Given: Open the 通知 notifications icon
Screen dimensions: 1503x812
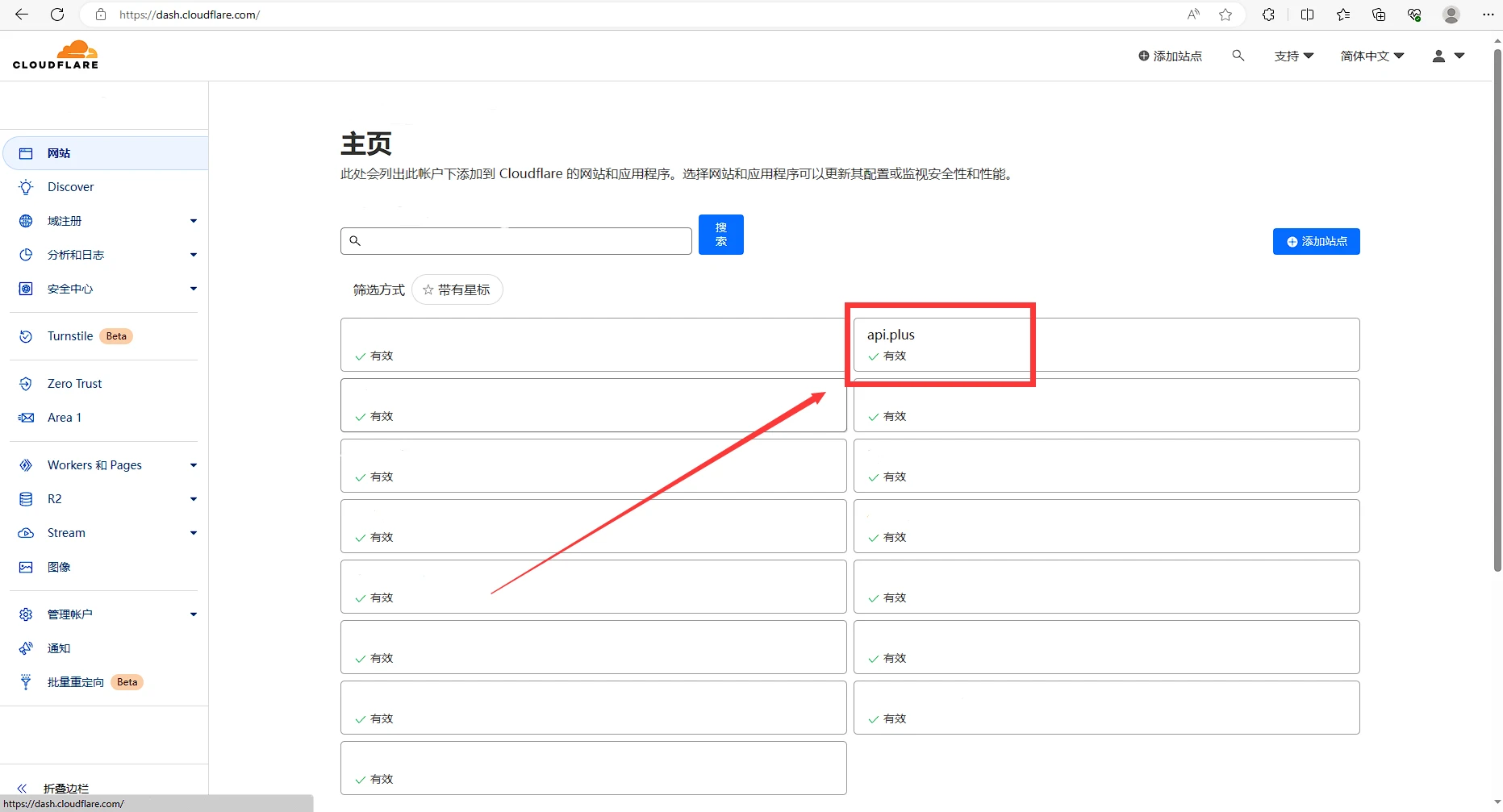Looking at the screenshot, I should tap(26, 648).
